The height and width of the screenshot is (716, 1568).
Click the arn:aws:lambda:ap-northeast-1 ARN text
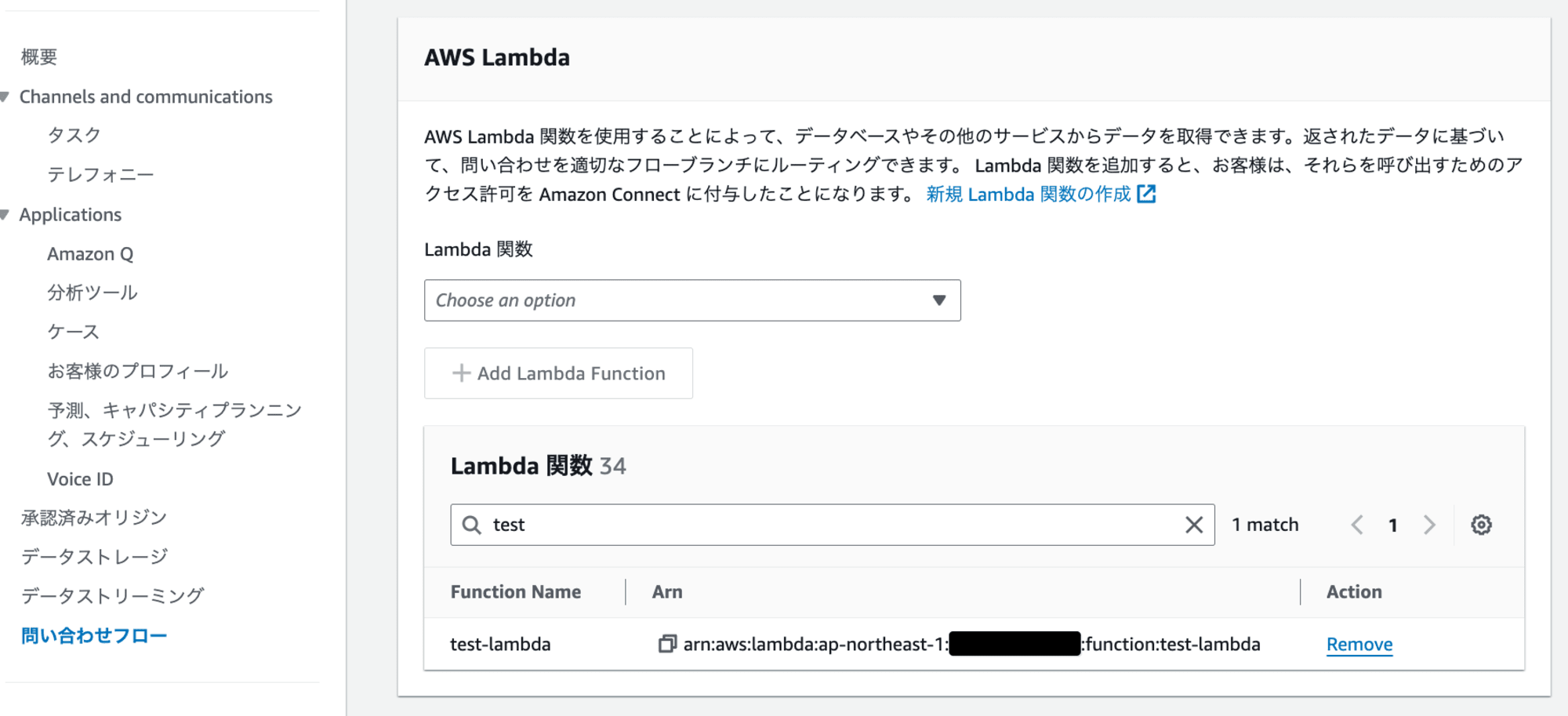point(972,644)
